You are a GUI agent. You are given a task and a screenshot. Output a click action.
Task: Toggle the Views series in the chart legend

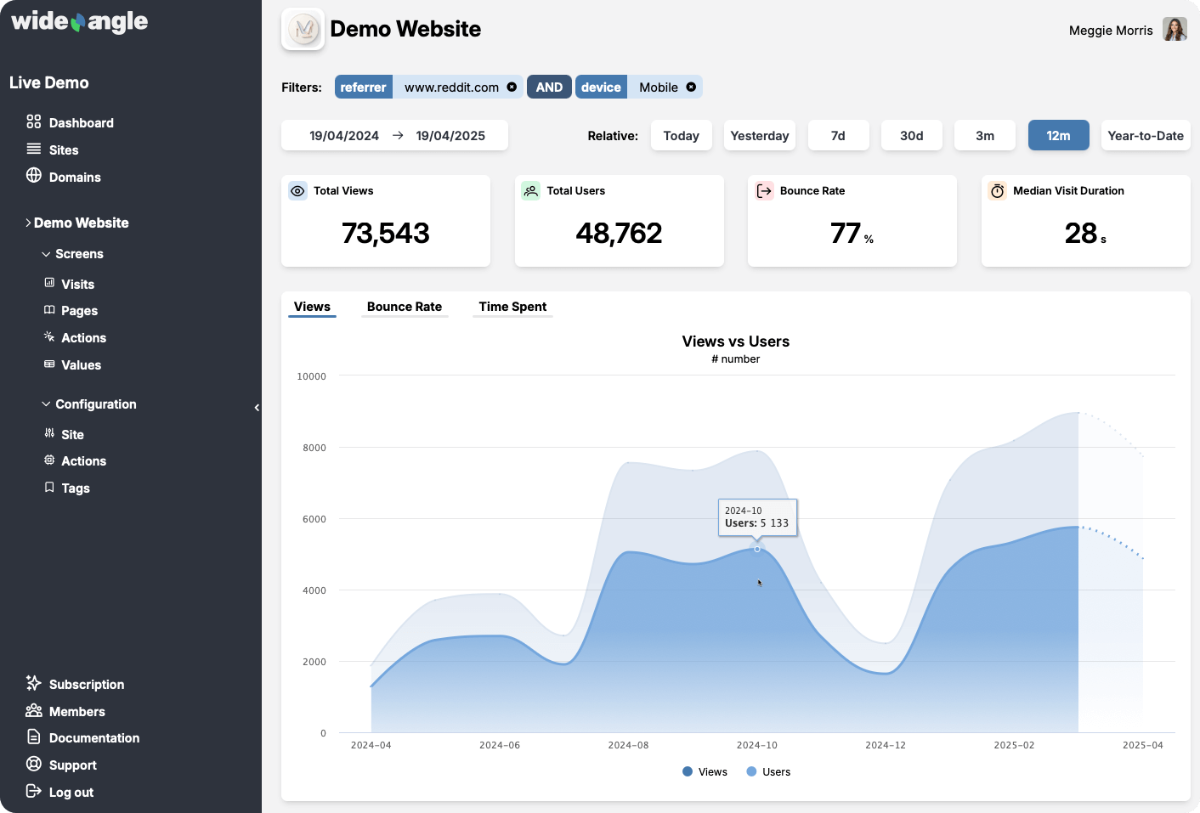pyautogui.click(x=704, y=771)
